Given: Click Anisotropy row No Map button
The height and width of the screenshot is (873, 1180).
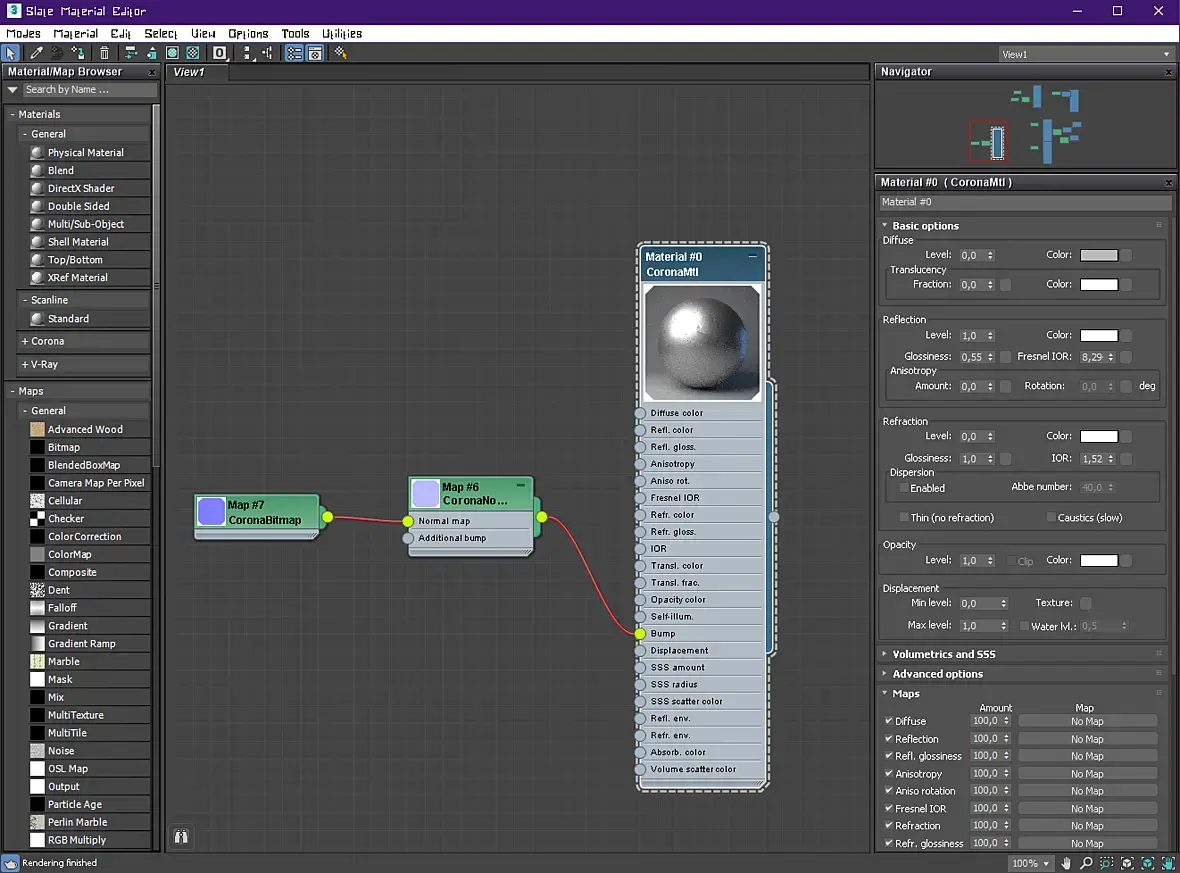Looking at the screenshot, I should (1087, 774).
